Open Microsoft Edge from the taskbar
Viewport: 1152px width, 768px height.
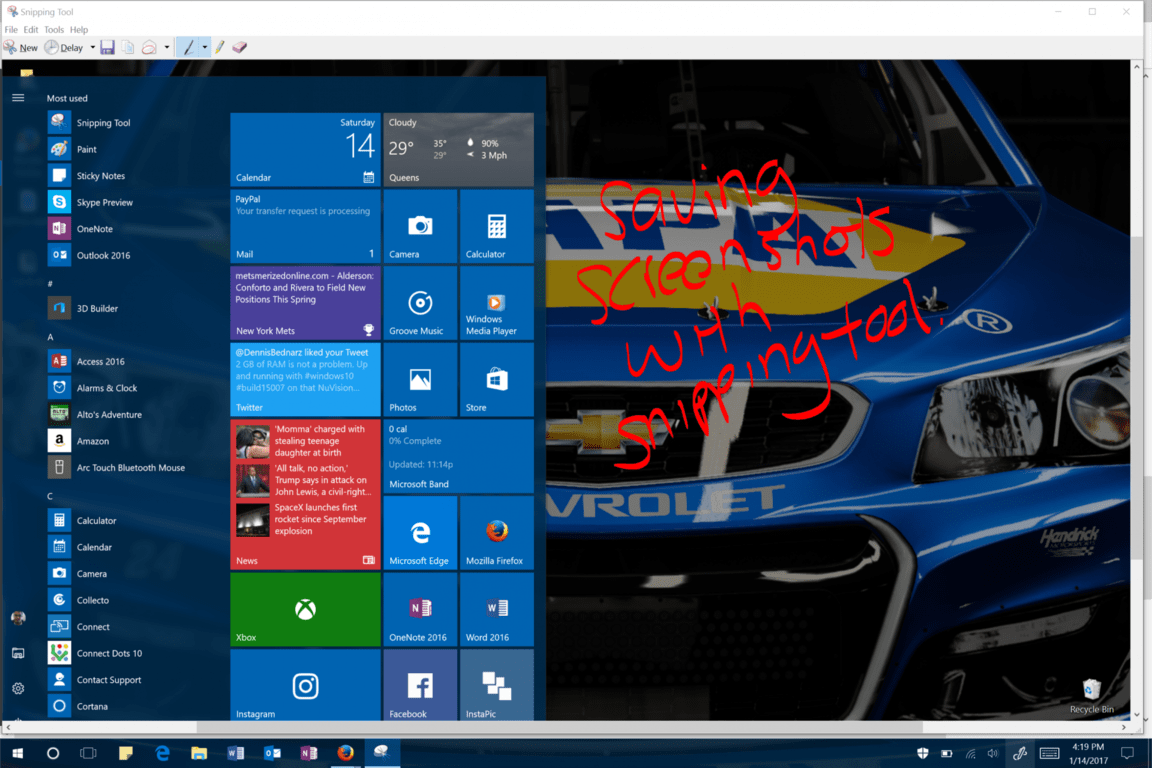pyautogui.click(x=162, y=753)
